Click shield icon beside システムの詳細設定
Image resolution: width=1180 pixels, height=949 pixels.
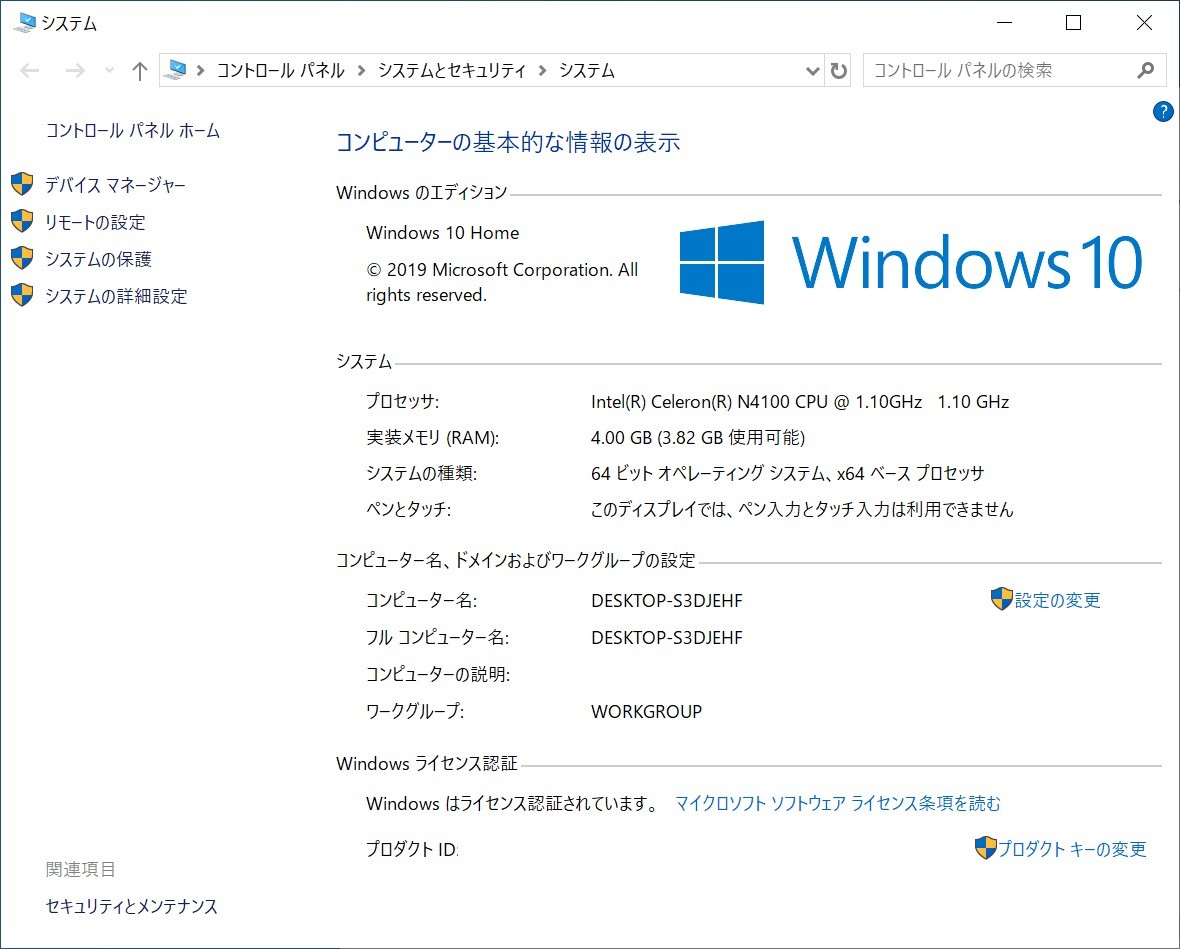[x=23, y=295]
